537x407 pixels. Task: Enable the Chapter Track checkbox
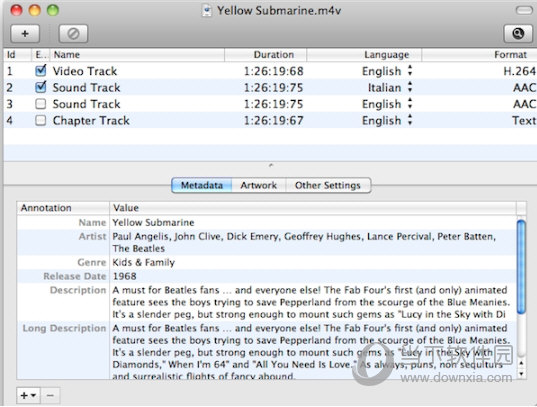(x=41, y=120)
